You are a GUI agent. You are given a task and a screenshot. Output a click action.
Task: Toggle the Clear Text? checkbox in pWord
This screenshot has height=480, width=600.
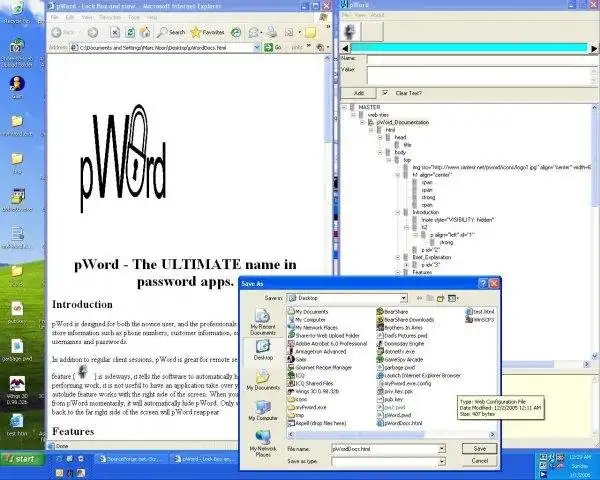pyautogui.click(x=385, y=93)
